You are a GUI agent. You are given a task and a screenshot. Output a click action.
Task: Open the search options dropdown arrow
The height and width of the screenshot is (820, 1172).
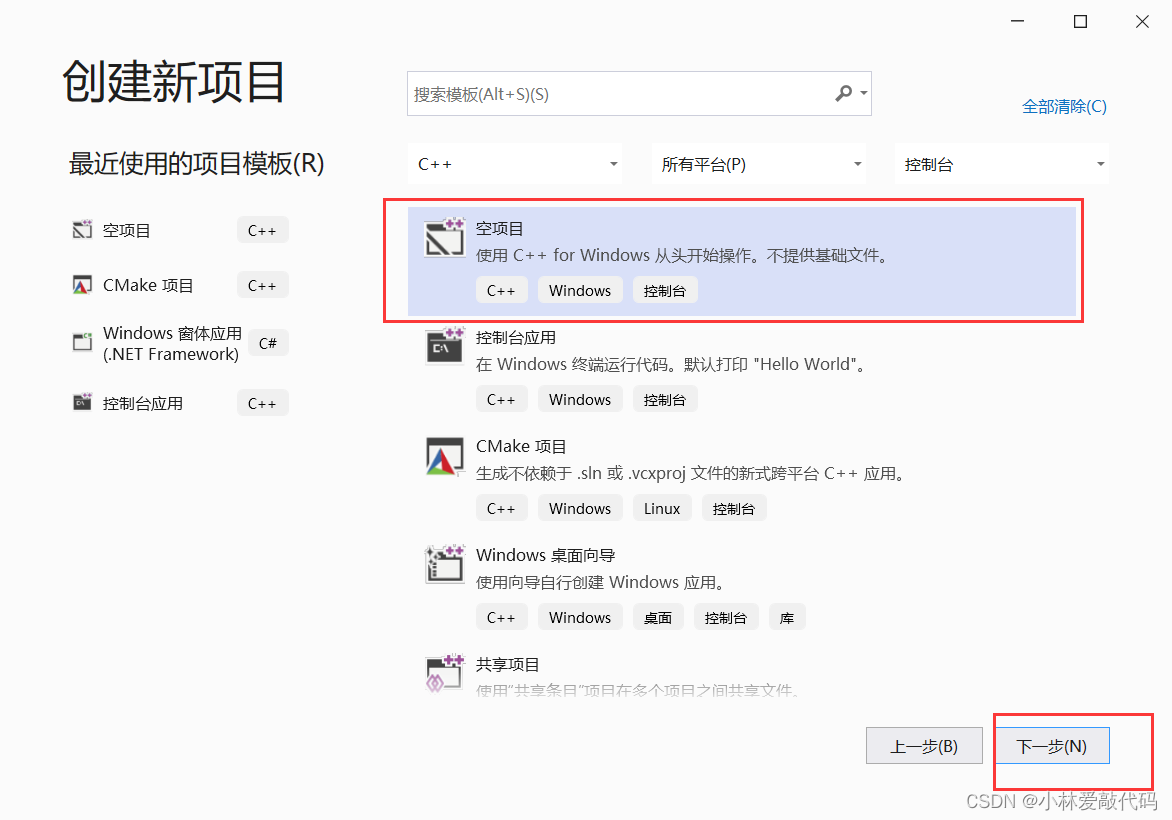tap(863, 93)
